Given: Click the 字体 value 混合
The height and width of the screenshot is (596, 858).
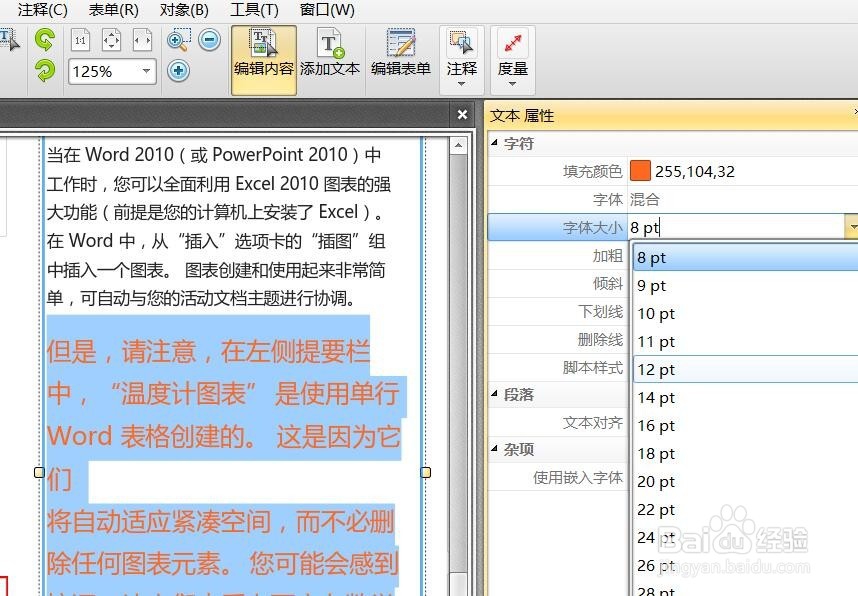Looking at the screenshot, I should click(645, 200).
